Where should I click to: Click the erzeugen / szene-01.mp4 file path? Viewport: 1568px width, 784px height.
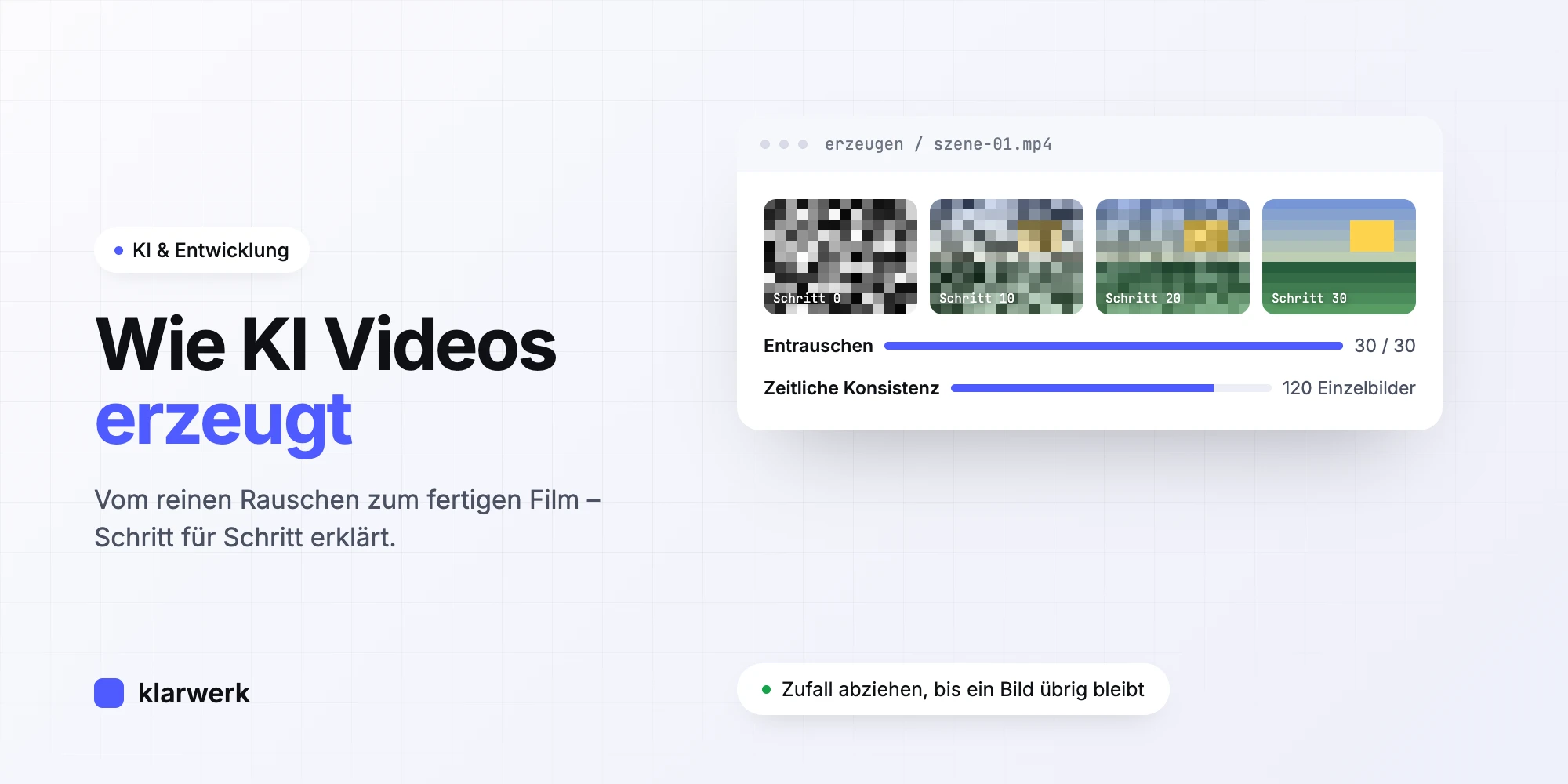click(938, 144)
